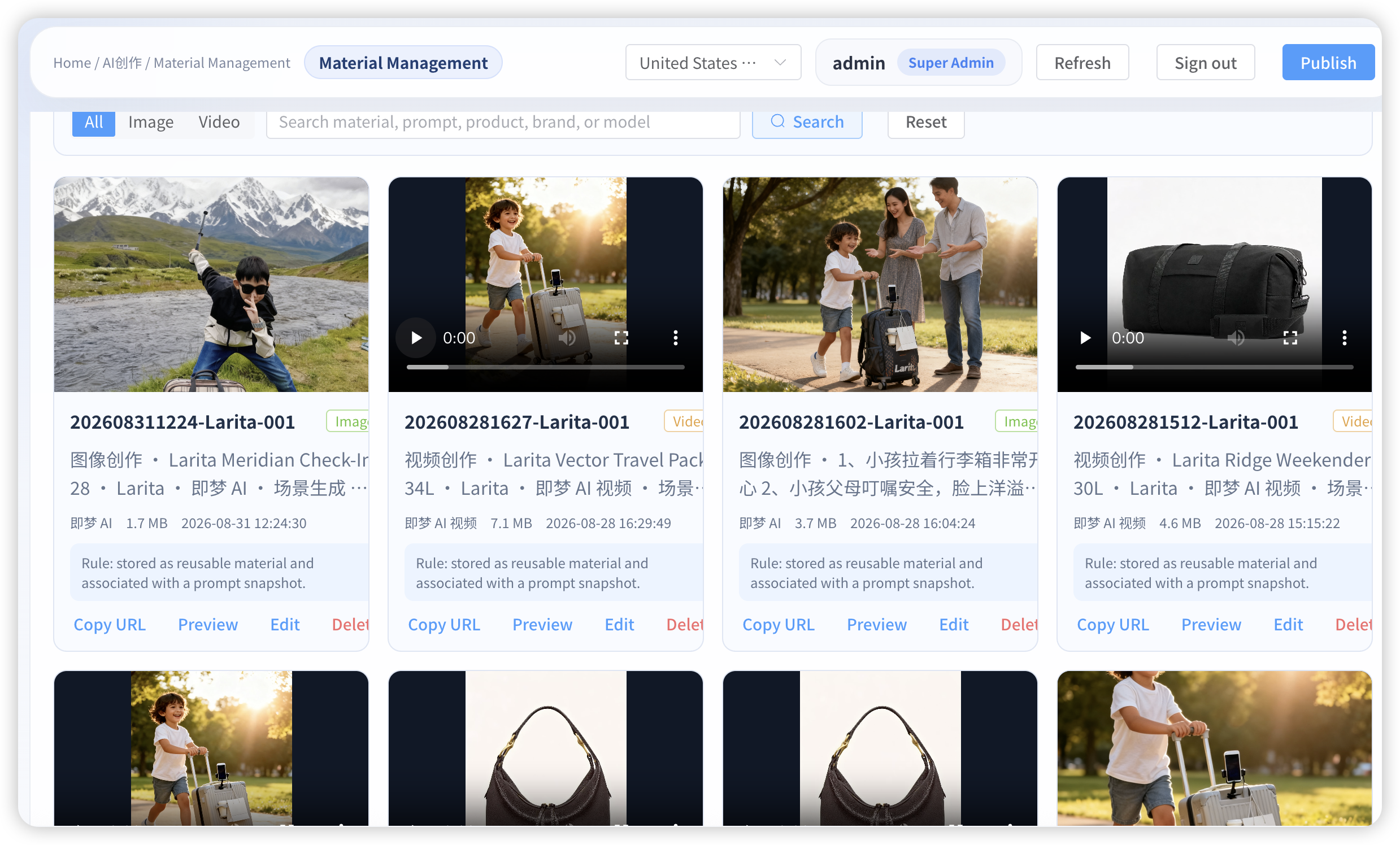Screen dimensions: 1400x845
Task: Click the title 202608311224-Larita-001
Action: click(x=182, y=422)
